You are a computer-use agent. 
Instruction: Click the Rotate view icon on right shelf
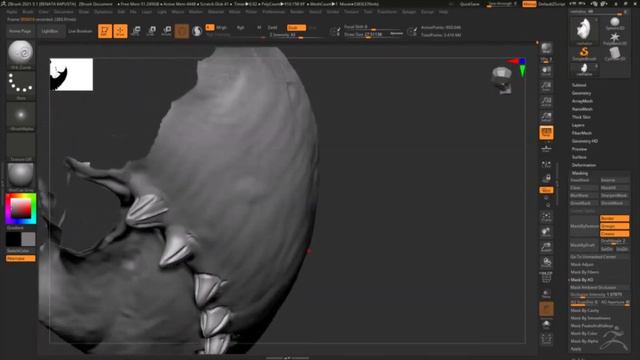546,262
